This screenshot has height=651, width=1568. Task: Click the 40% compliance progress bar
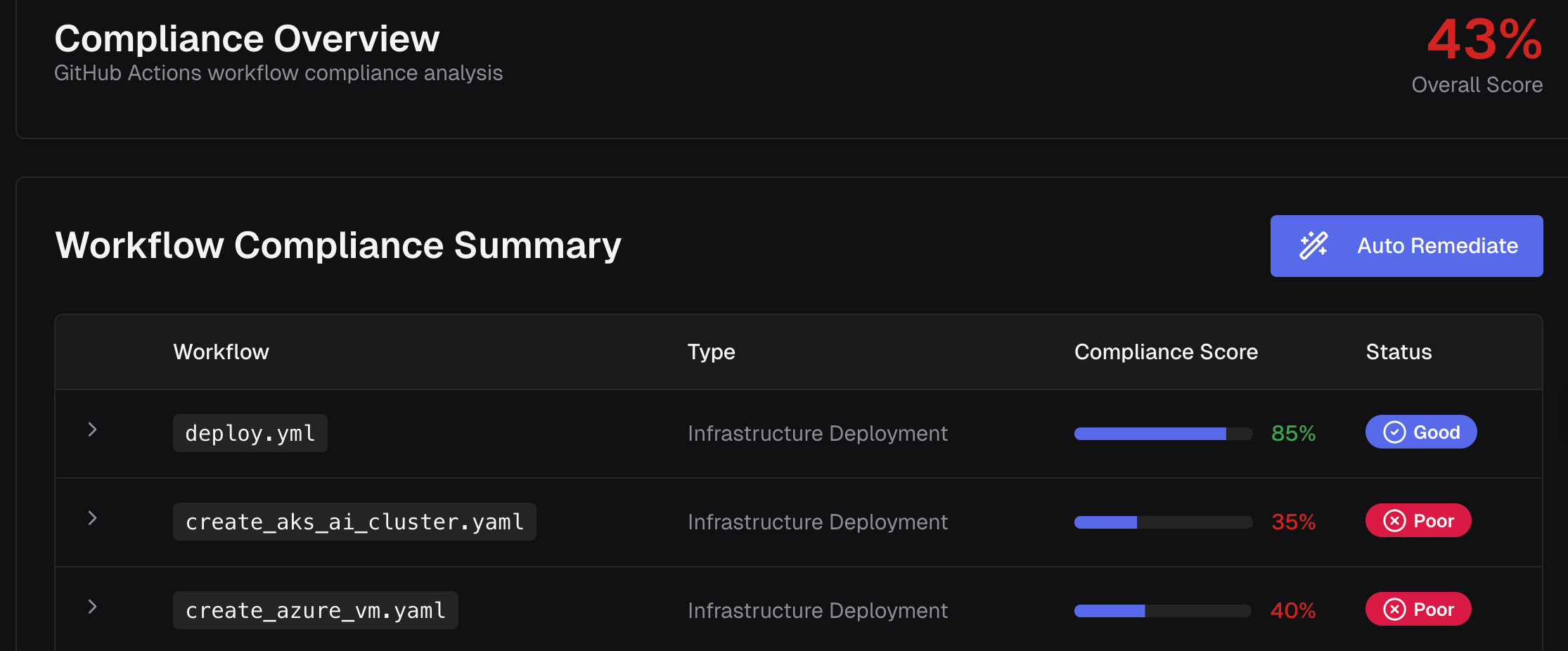tap(1163, 611)
